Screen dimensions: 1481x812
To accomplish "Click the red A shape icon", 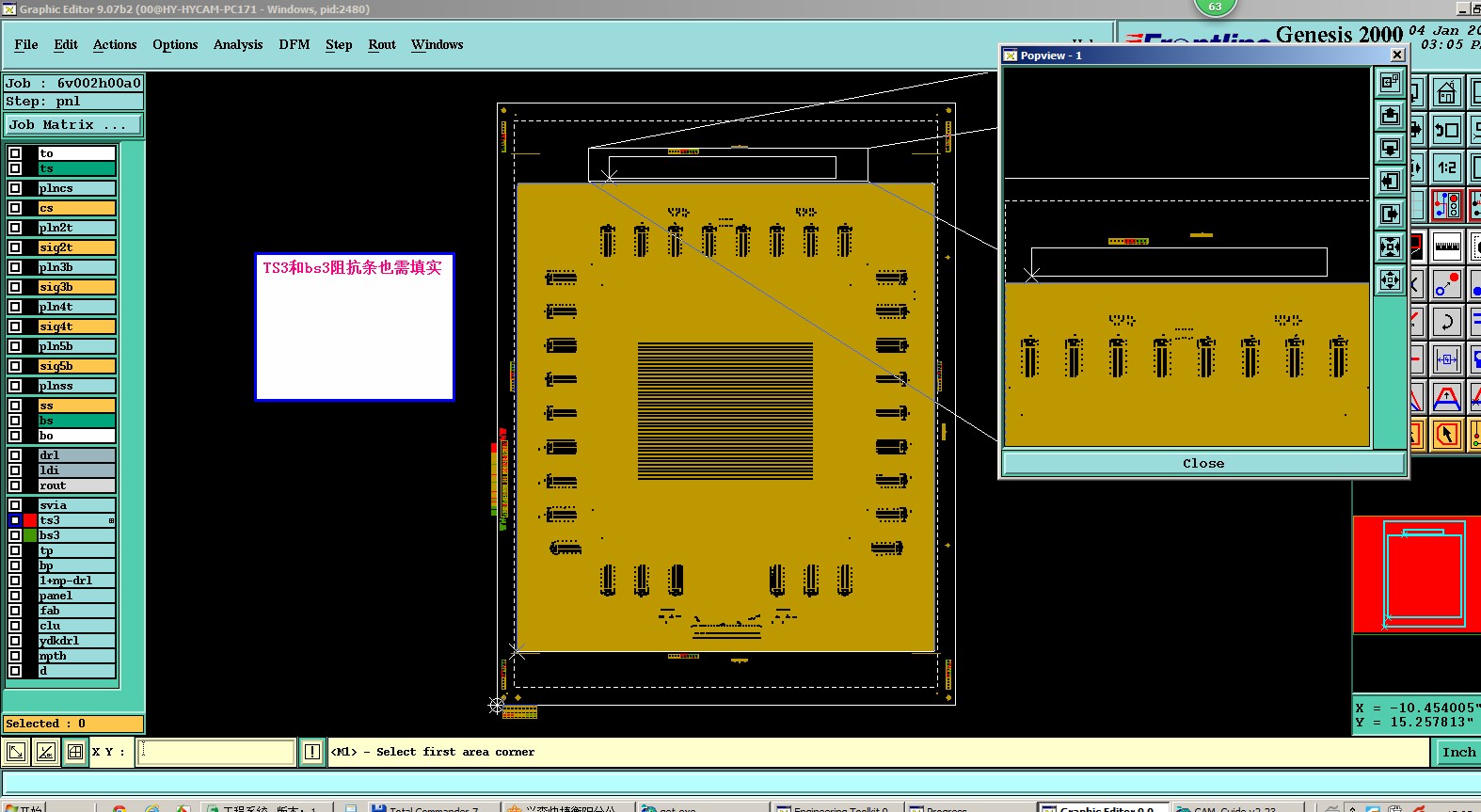I will coord(1447,398).
